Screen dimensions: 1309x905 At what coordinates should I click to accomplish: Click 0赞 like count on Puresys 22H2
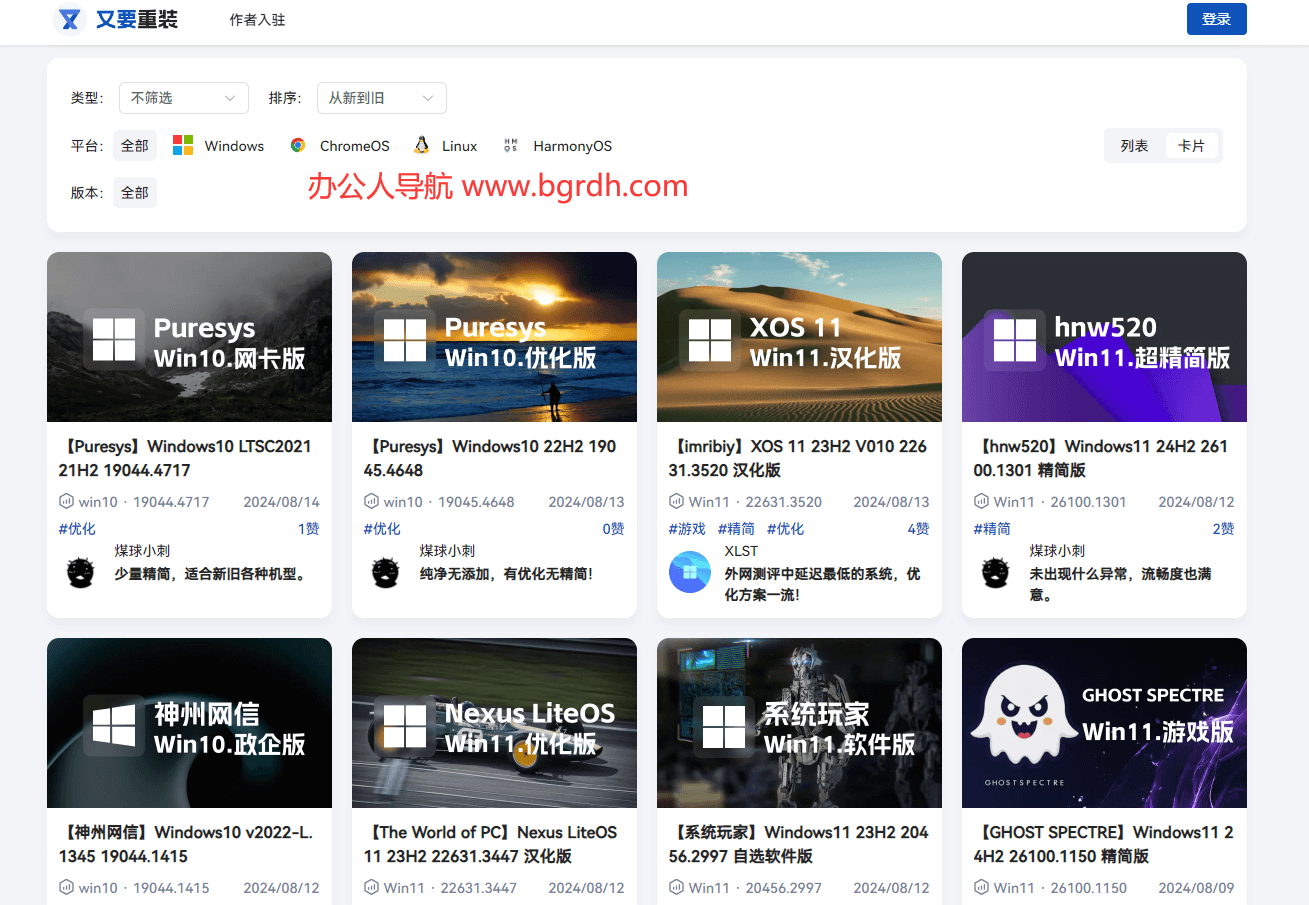click(x=614, y=529)
